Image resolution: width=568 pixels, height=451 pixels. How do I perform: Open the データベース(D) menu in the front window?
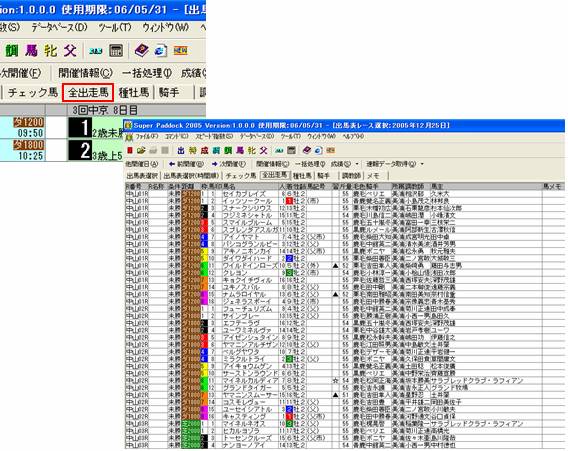(x=257, y=137)
